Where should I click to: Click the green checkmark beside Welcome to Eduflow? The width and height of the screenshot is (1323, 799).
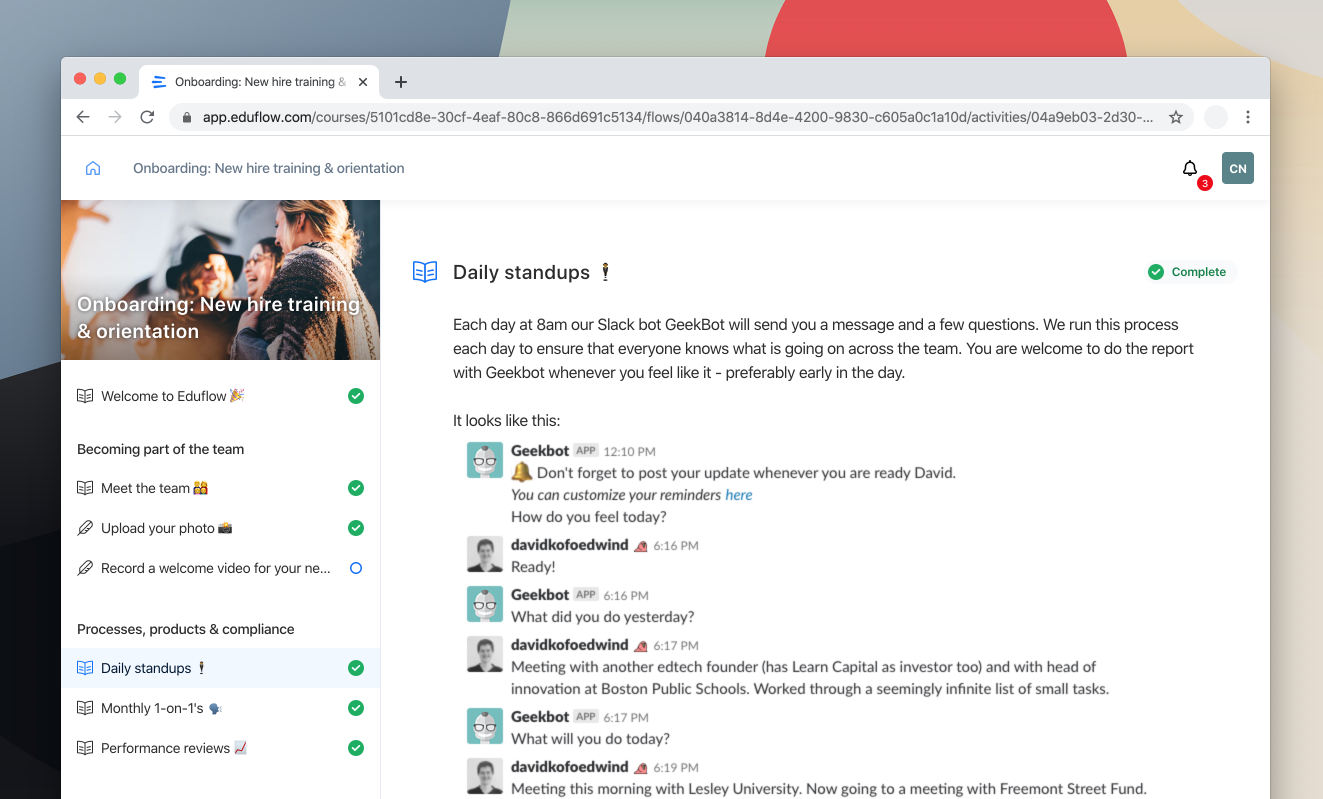(x=355, y=396)
